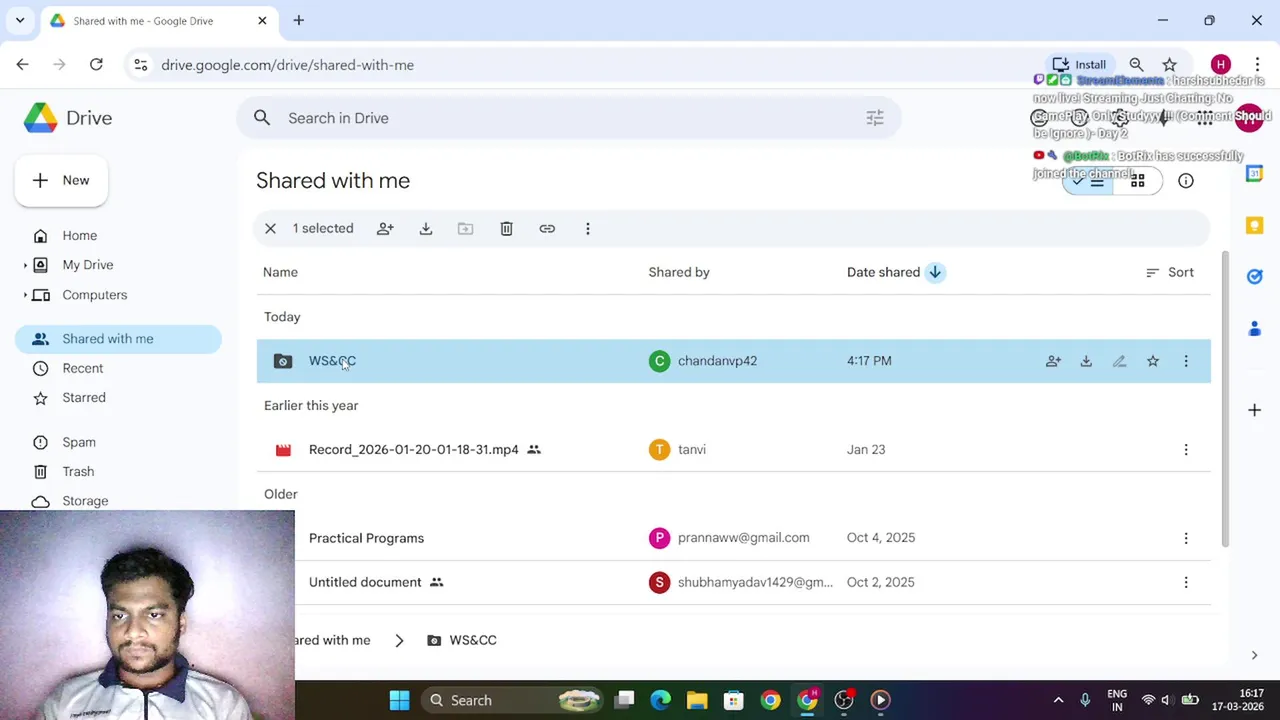Click the chandanvp42 sharer name
Screen dimensions: 1280x720
(x=717, y=361)
